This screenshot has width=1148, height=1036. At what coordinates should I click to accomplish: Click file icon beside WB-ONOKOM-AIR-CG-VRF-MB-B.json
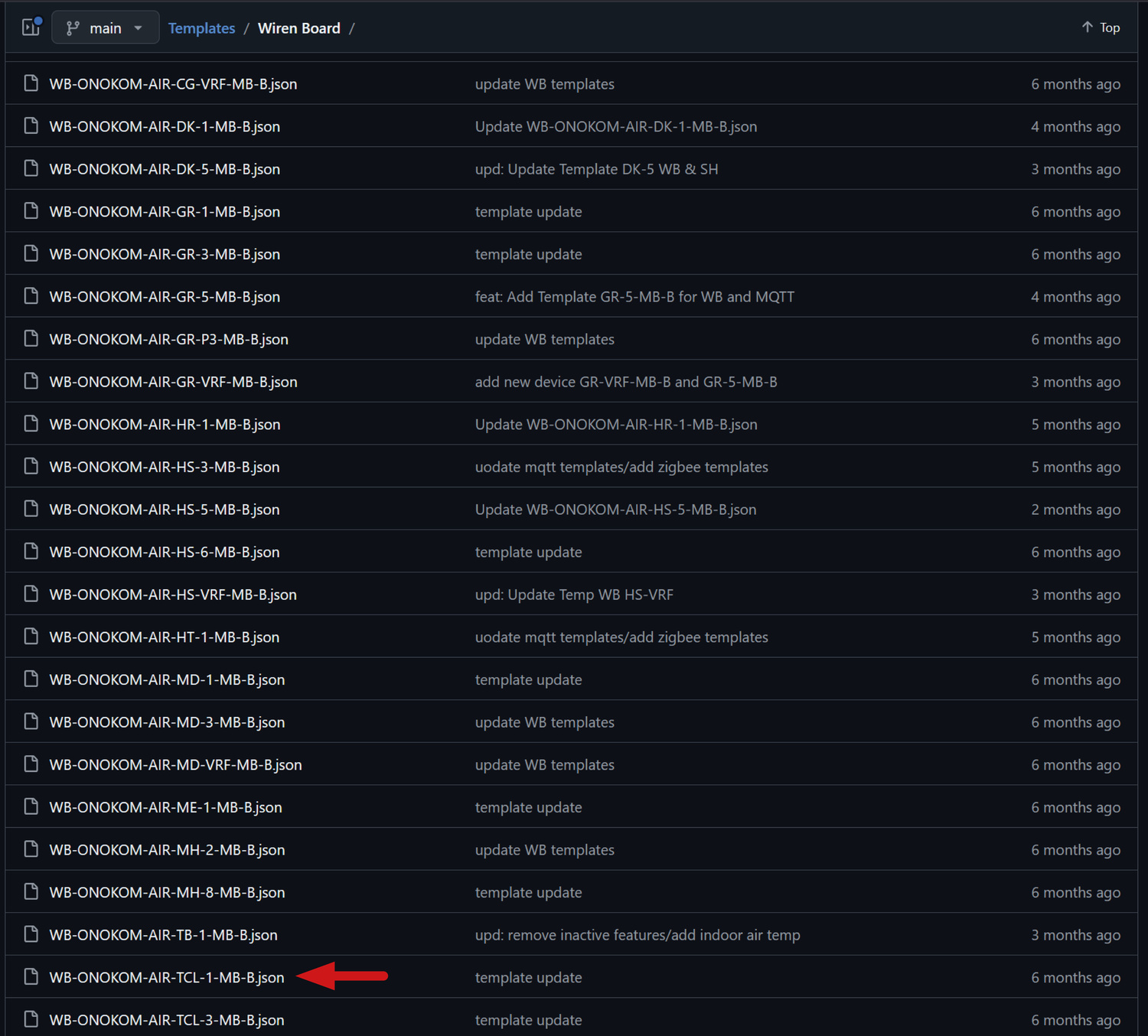tap(31, 83)
